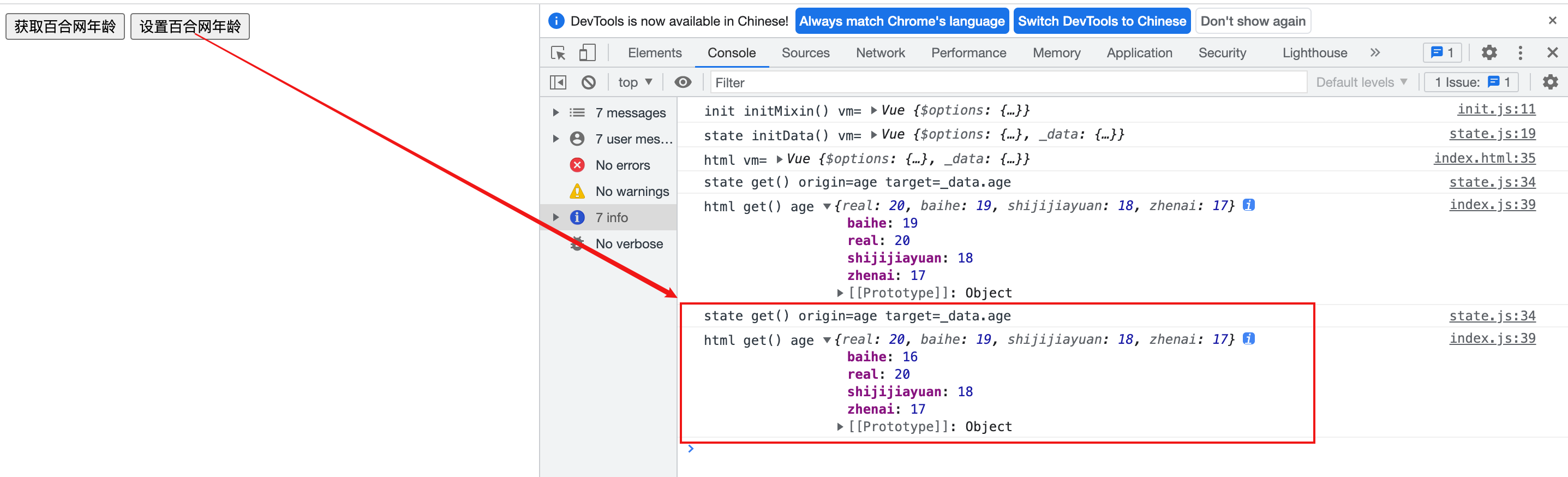Toggle the device toolbar icon
Screen dimensions: 1568x477
pos(587,53)
